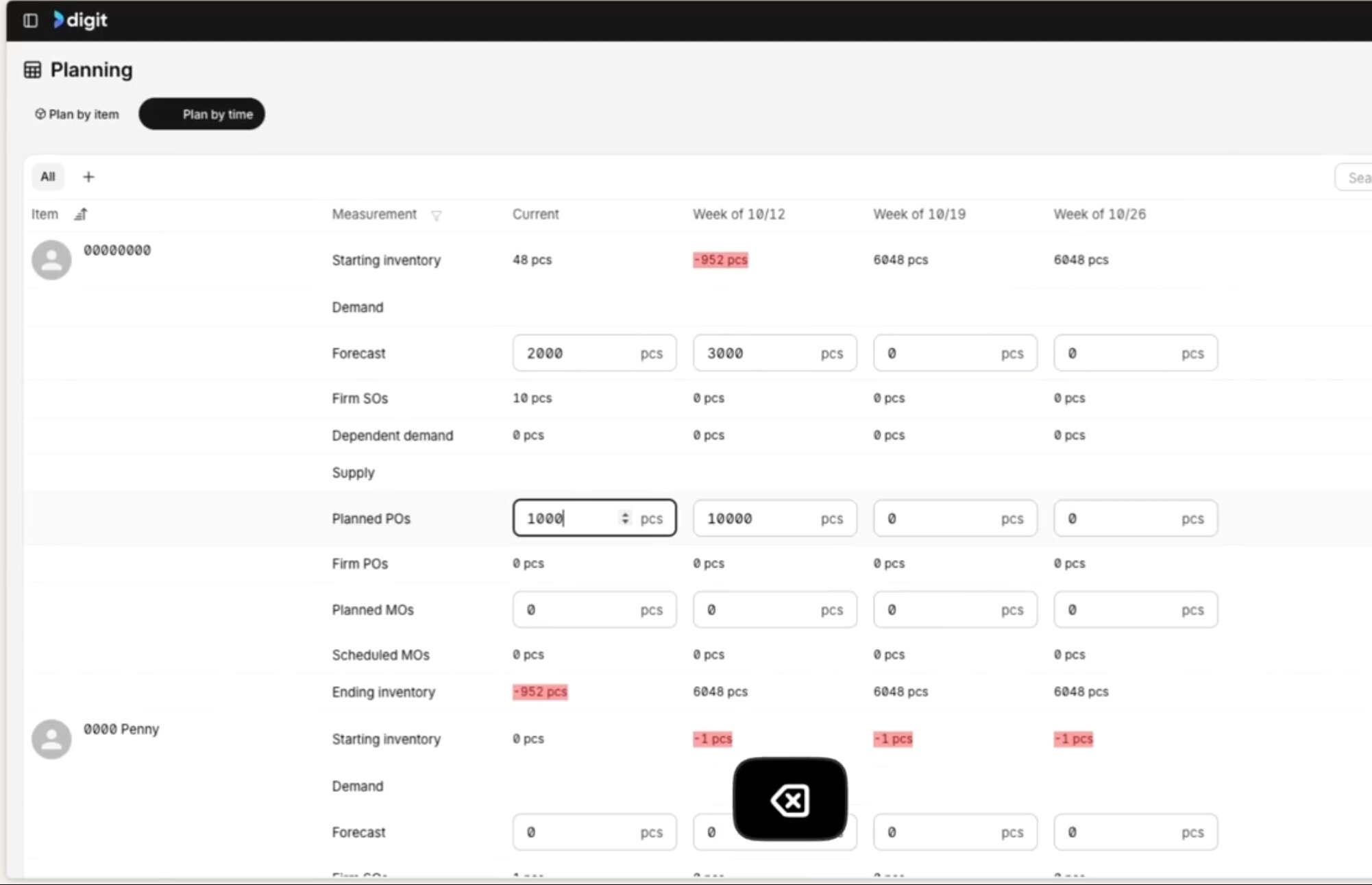1372x885 pixels.
Task: Click the Week of 10/12 column header
Action: 739,215
